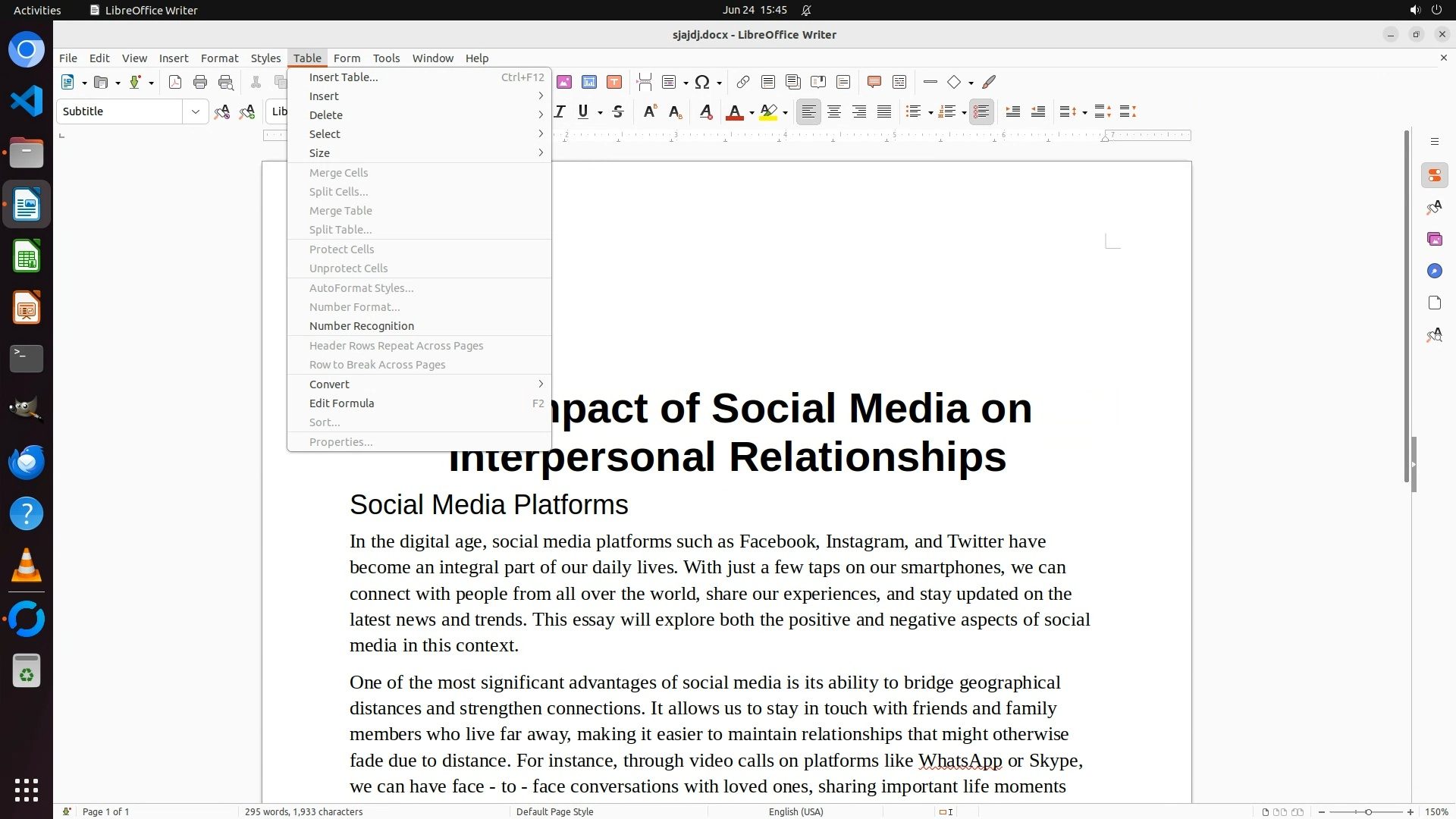Image resolution: width=1456 pixels, height=819 pixels.
Task: Insert a page break from toolbar
Action: pyautogui.click(x=644, y=82)
